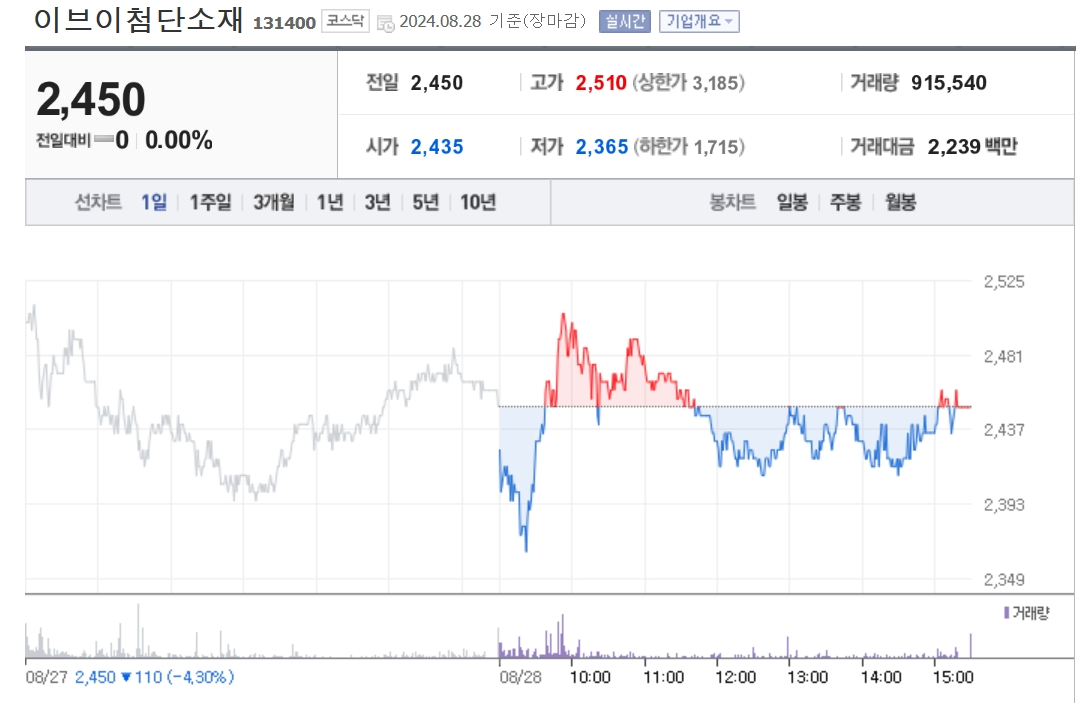
Task: Open the 일봉 daily candle chart
Action: [x=792, y=202]
